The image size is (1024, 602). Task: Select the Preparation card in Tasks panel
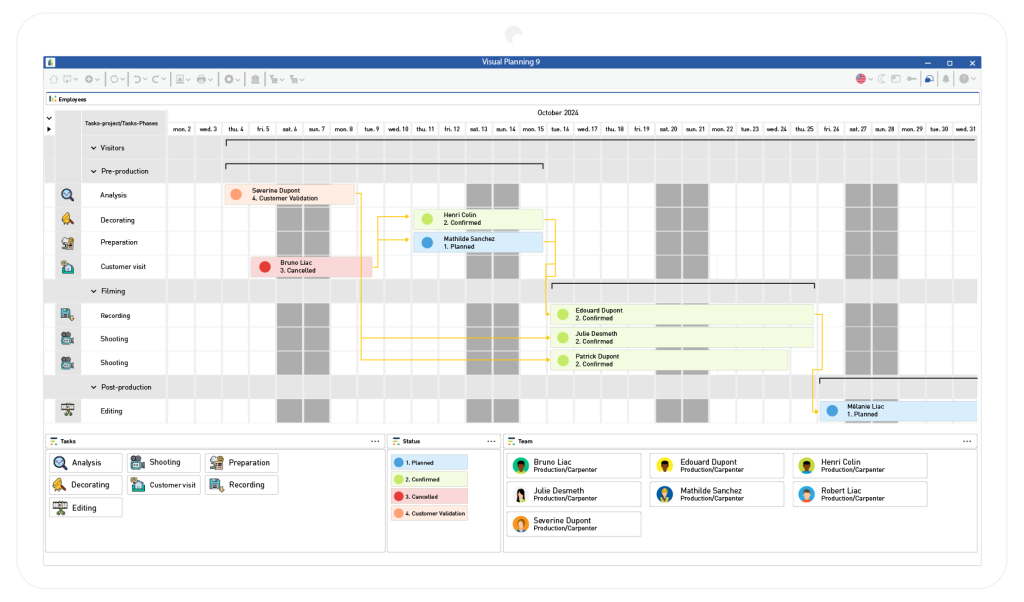coord(242,462)
